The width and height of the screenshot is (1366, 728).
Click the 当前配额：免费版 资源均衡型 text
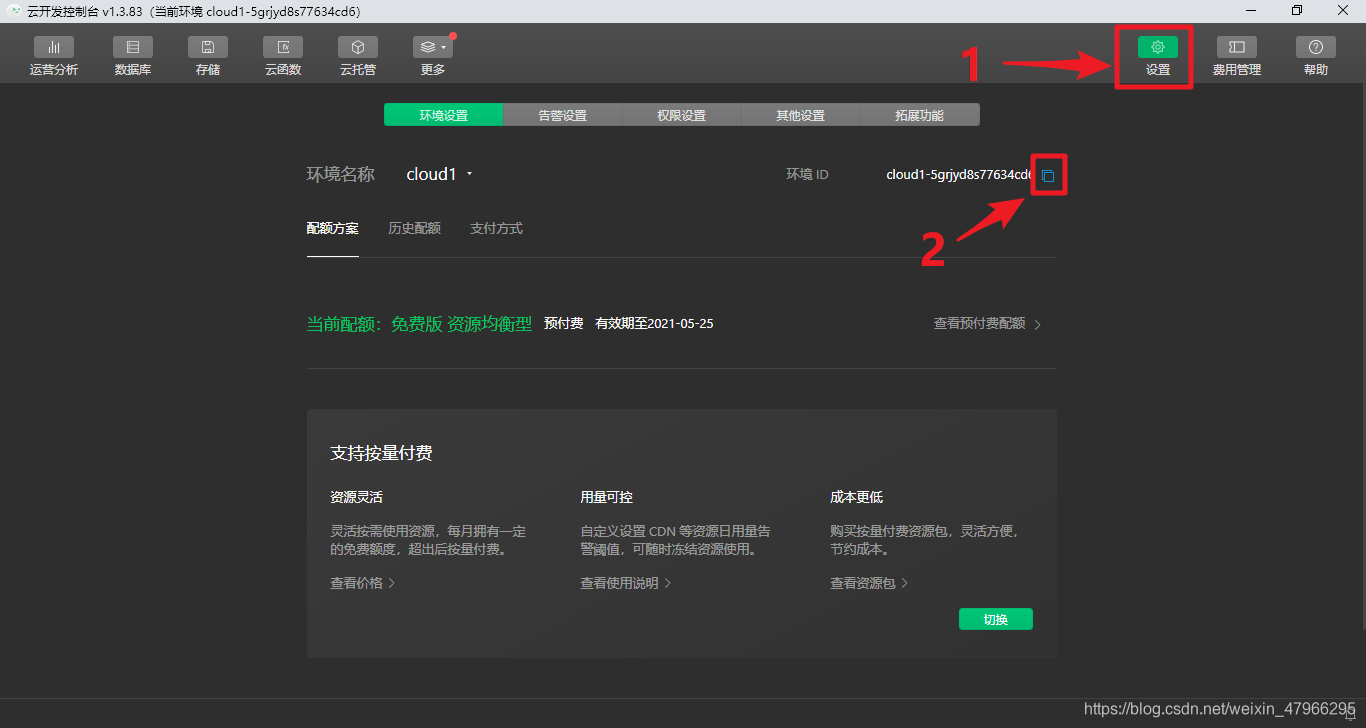coord(419,324)
